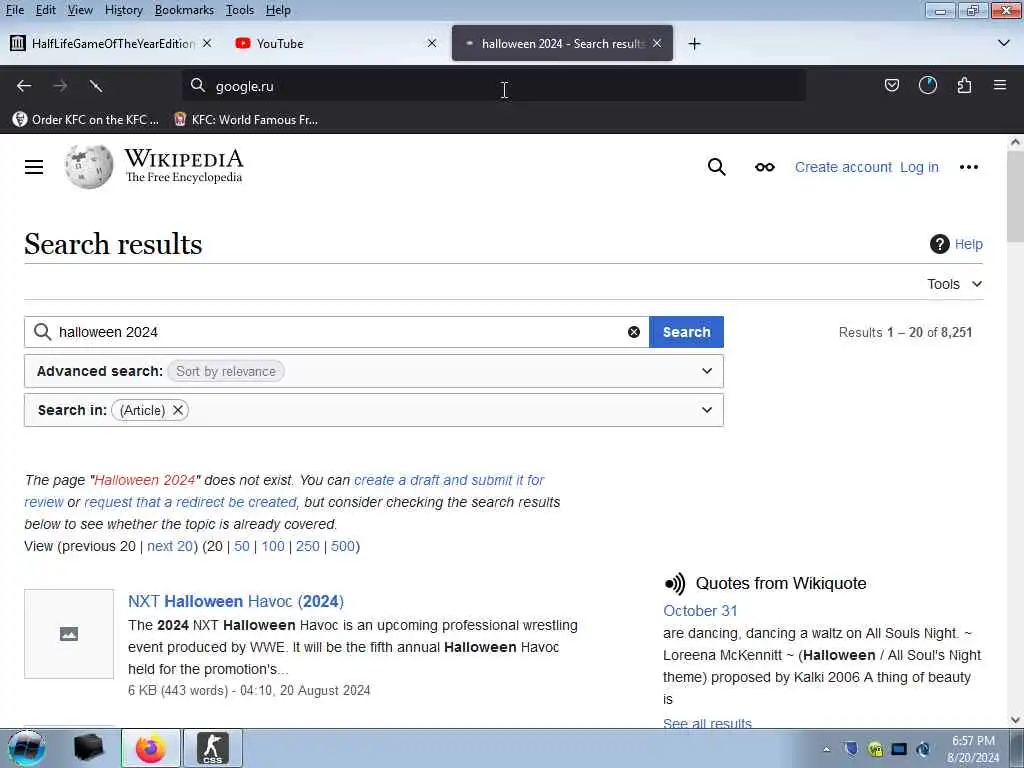Open the Help menu in the menu bar
This screenshot has width=1024, height=768.
[x=278, y=10]
